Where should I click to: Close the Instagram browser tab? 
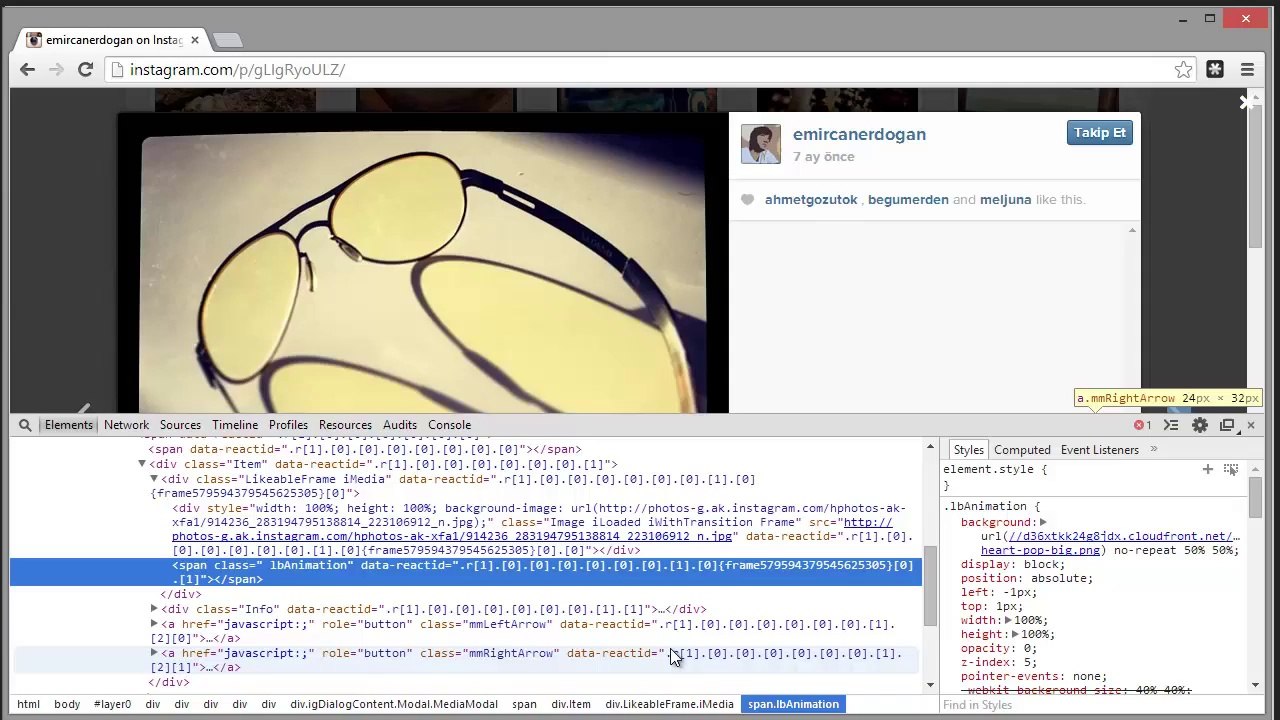pyautogui.click(x=194, y=40)
